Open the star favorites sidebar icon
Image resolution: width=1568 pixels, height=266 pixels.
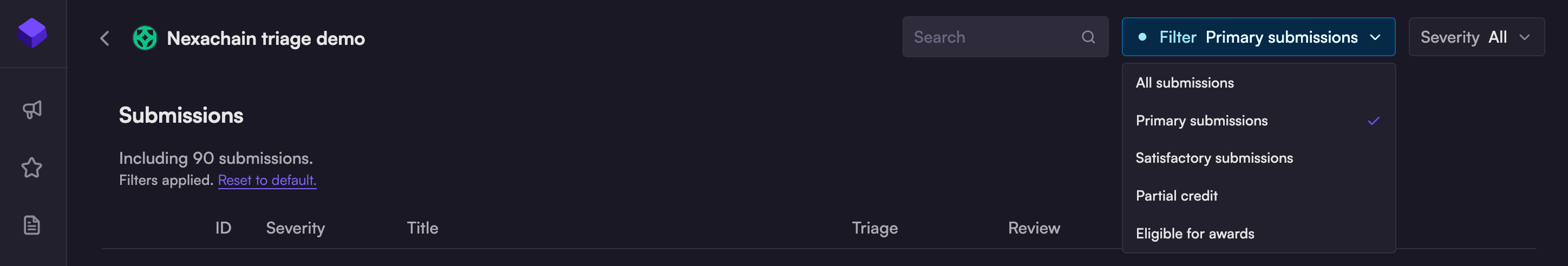(x=32, y=168)
